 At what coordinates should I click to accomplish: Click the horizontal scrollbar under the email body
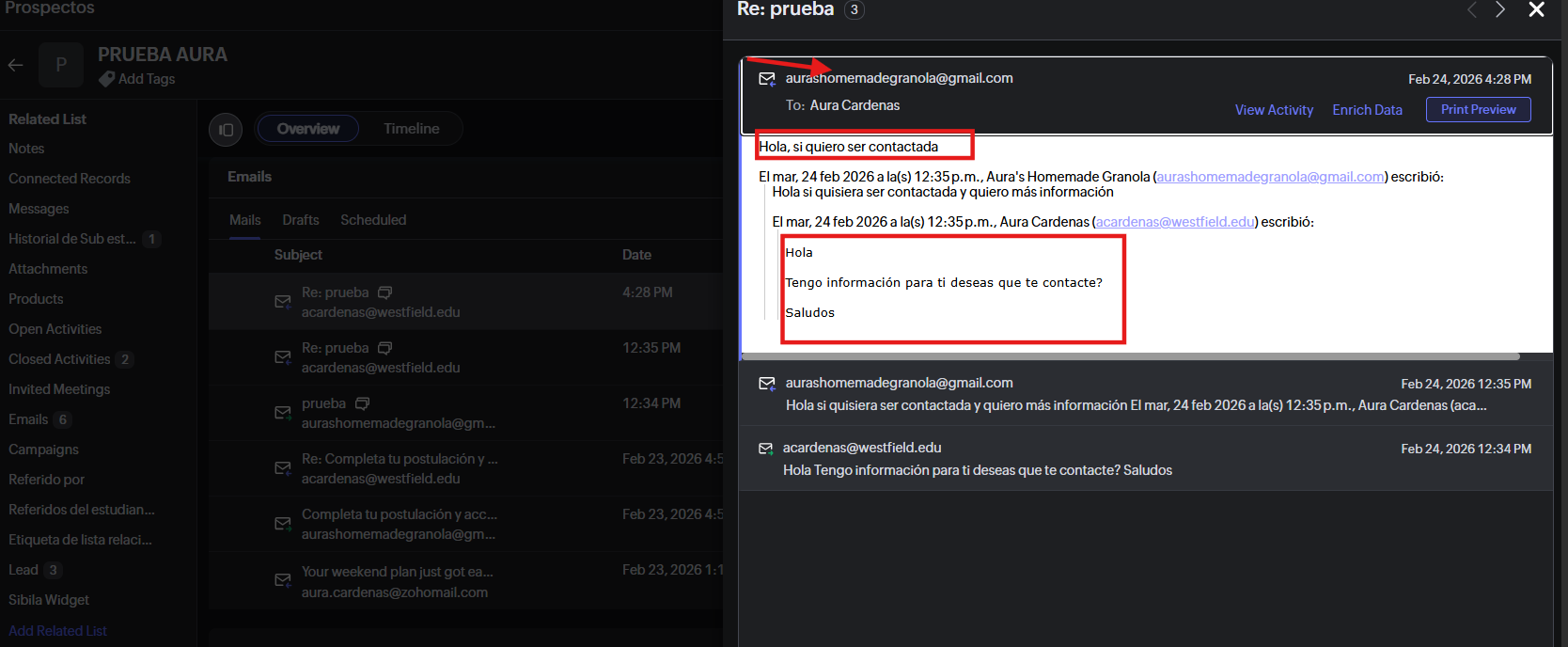coord(1130,357)
